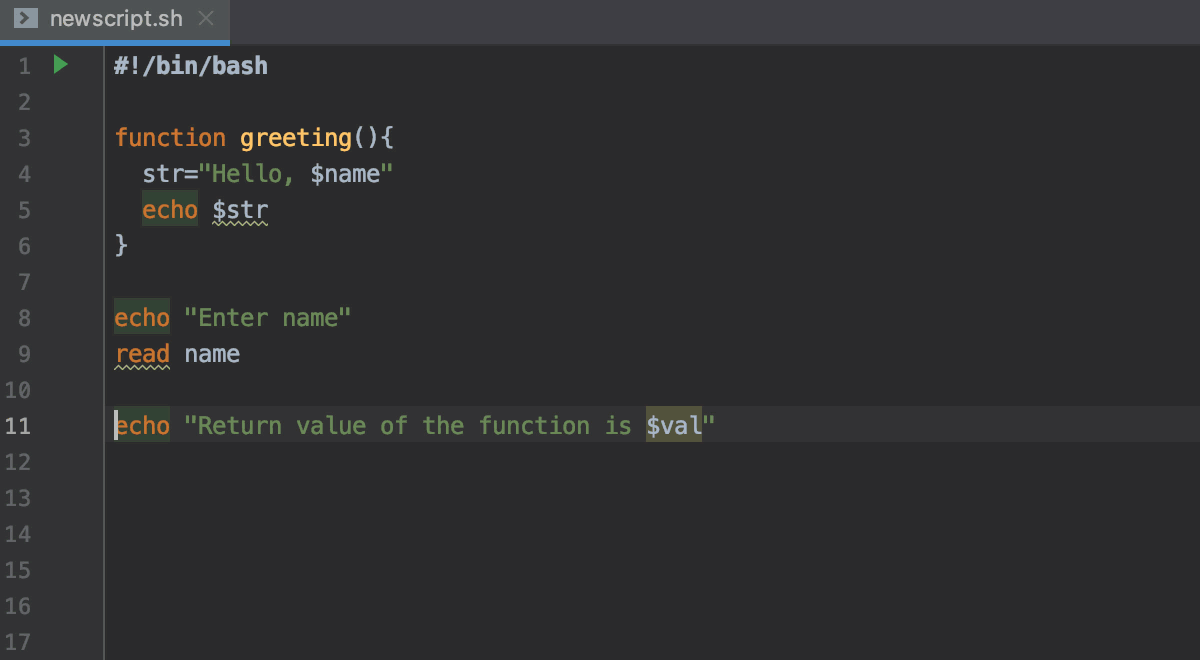Viewport: 1200px width, 660px height.
Task: Click line number 4 in the gutter
Action: 24,173
